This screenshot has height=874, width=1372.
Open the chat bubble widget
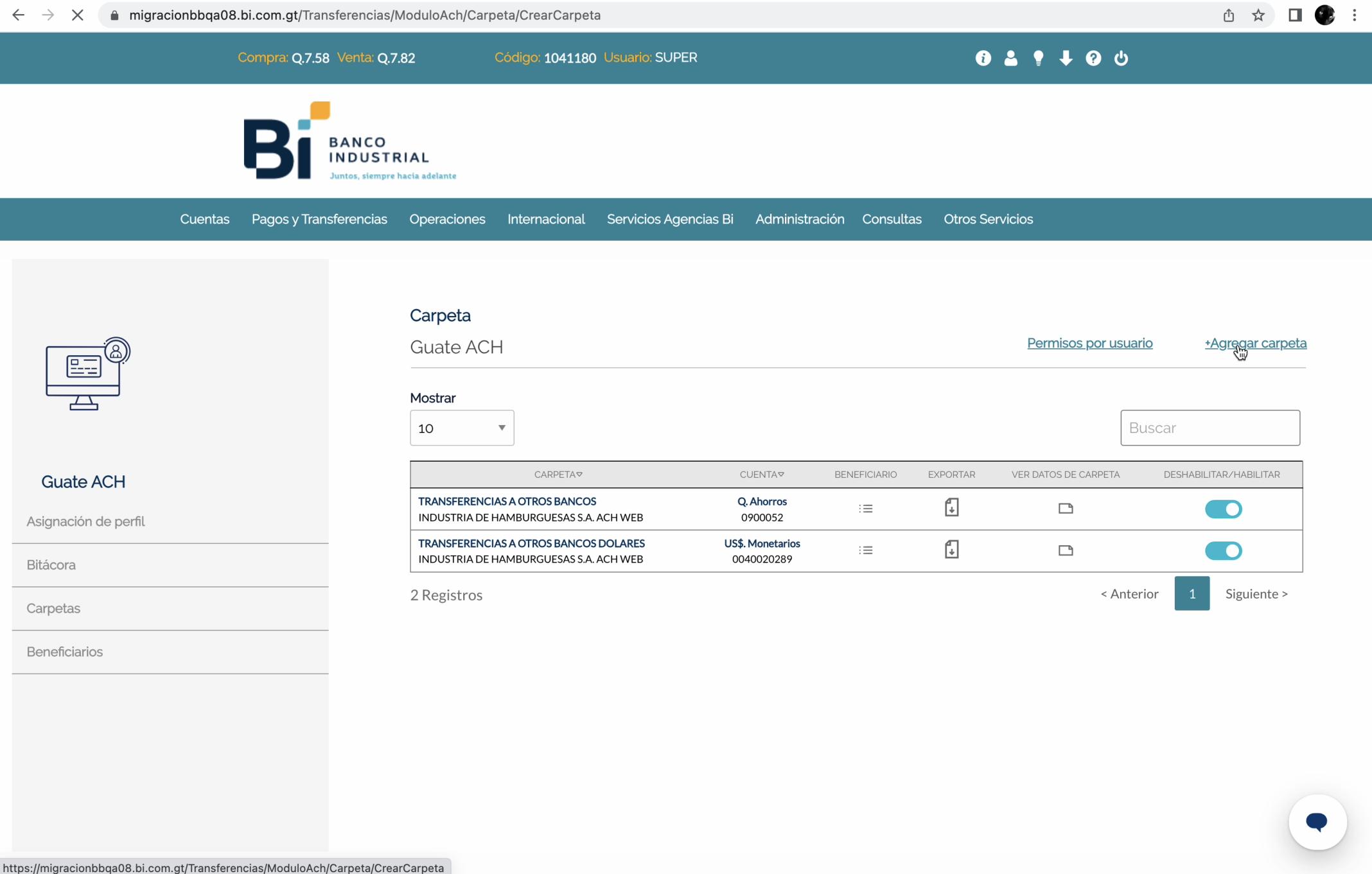coord(1317,822)
